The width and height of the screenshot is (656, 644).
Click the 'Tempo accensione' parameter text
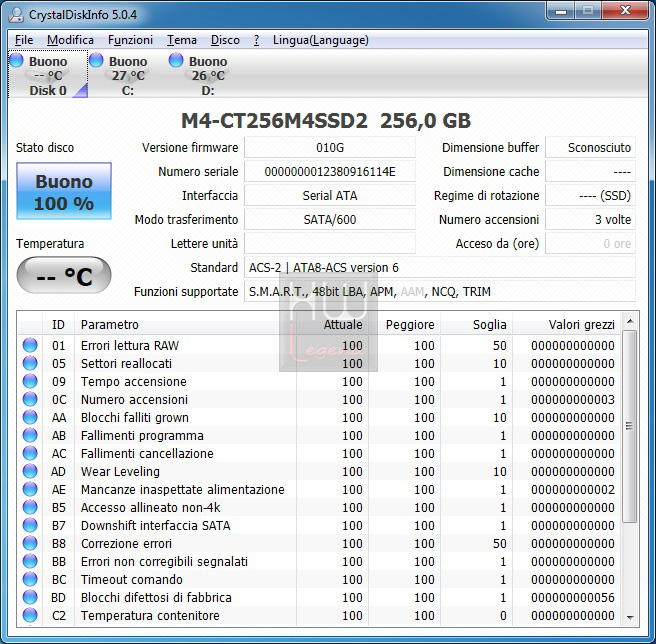(134, 382)
